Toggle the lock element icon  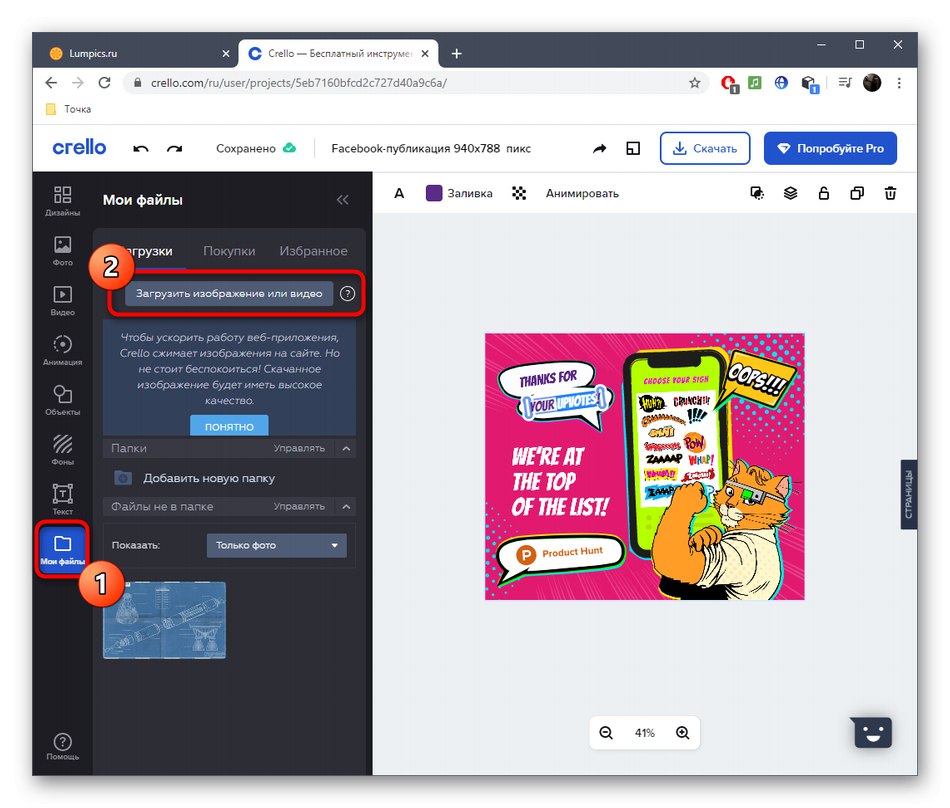tap(823, 193)
